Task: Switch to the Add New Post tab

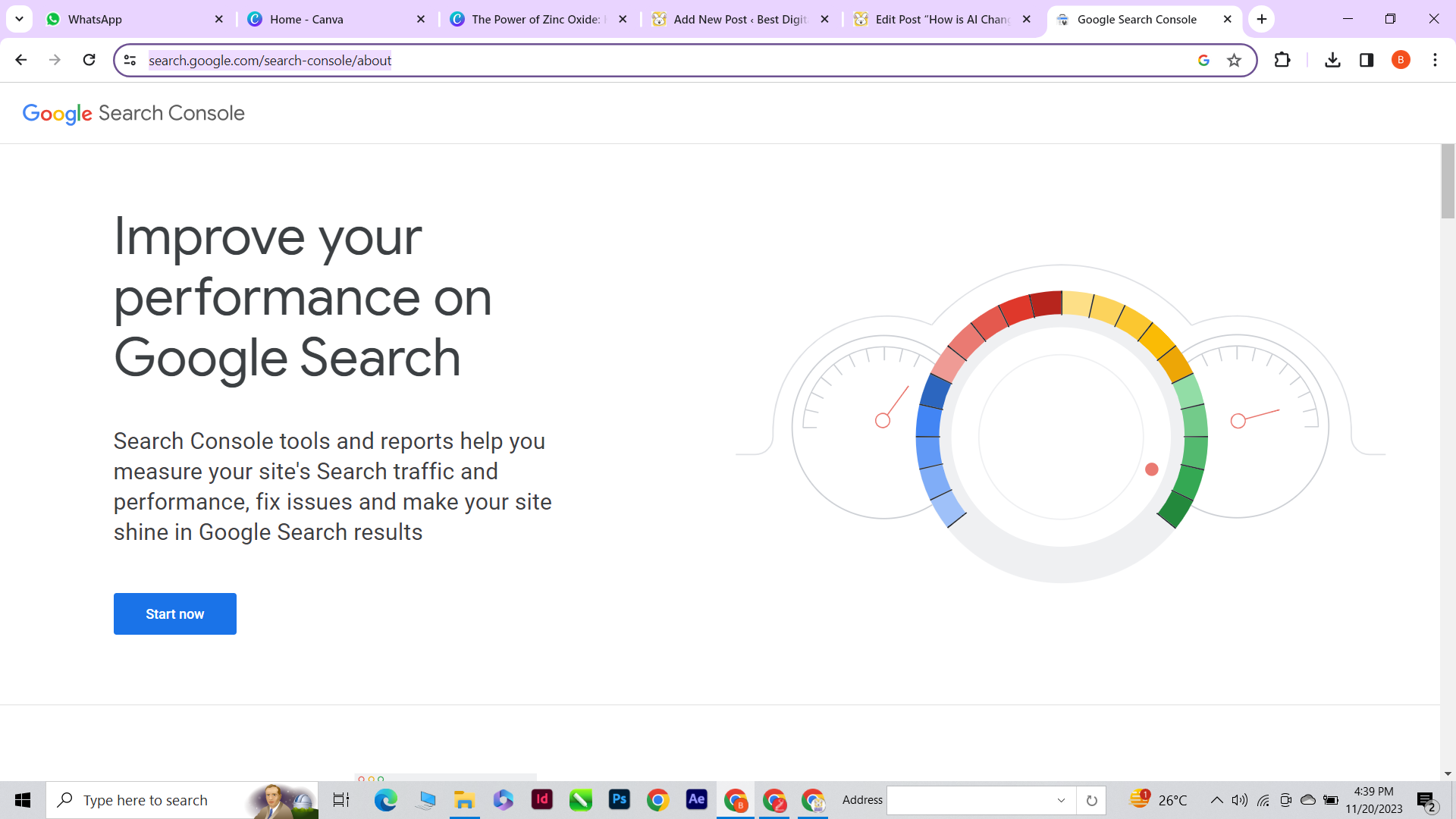Action: point(741,19)
